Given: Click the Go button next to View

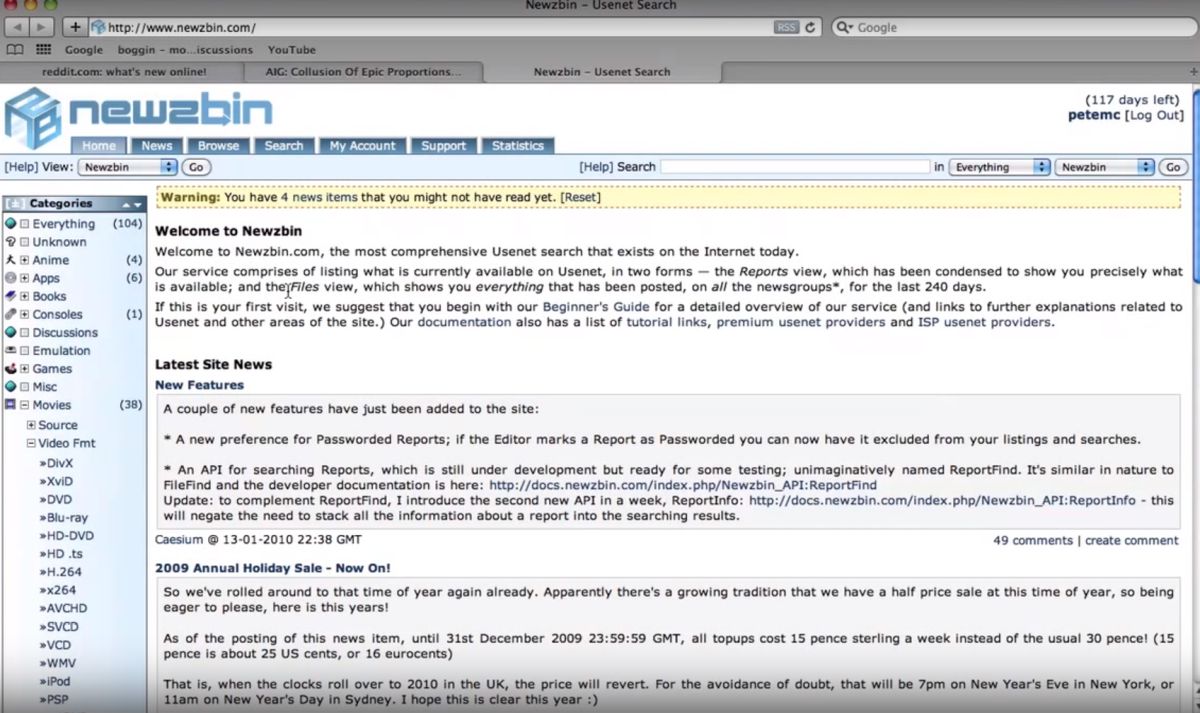Looking at the screenshot, I should point(196,167).
